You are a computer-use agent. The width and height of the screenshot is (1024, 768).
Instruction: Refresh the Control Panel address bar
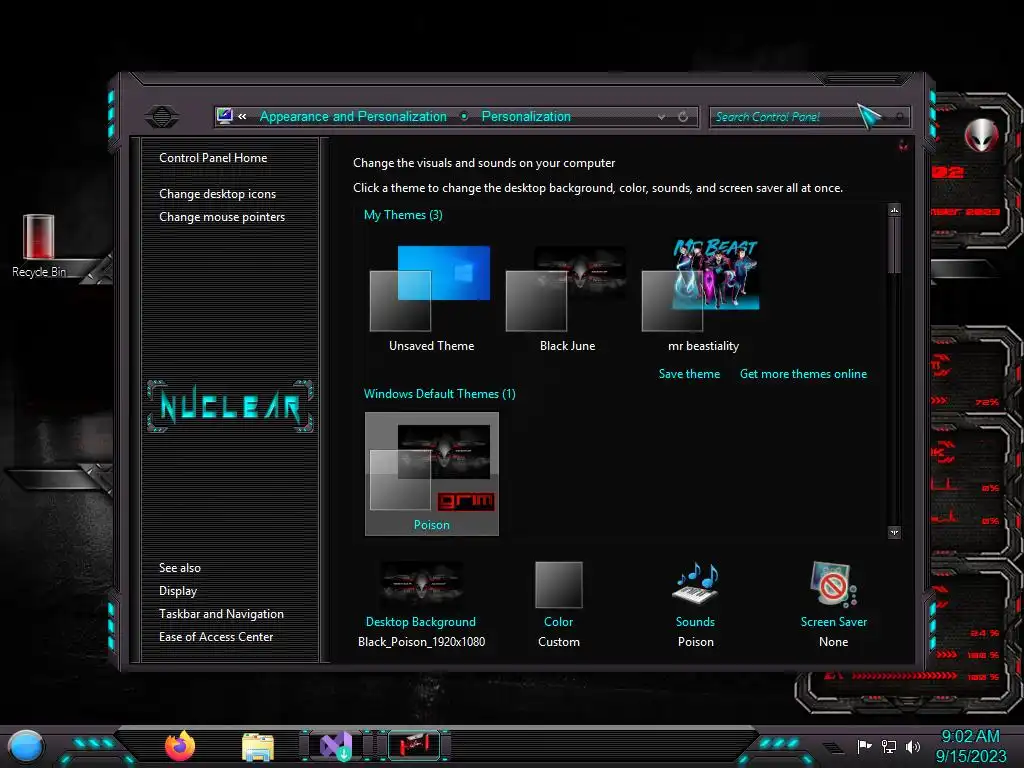click(683, 116)
